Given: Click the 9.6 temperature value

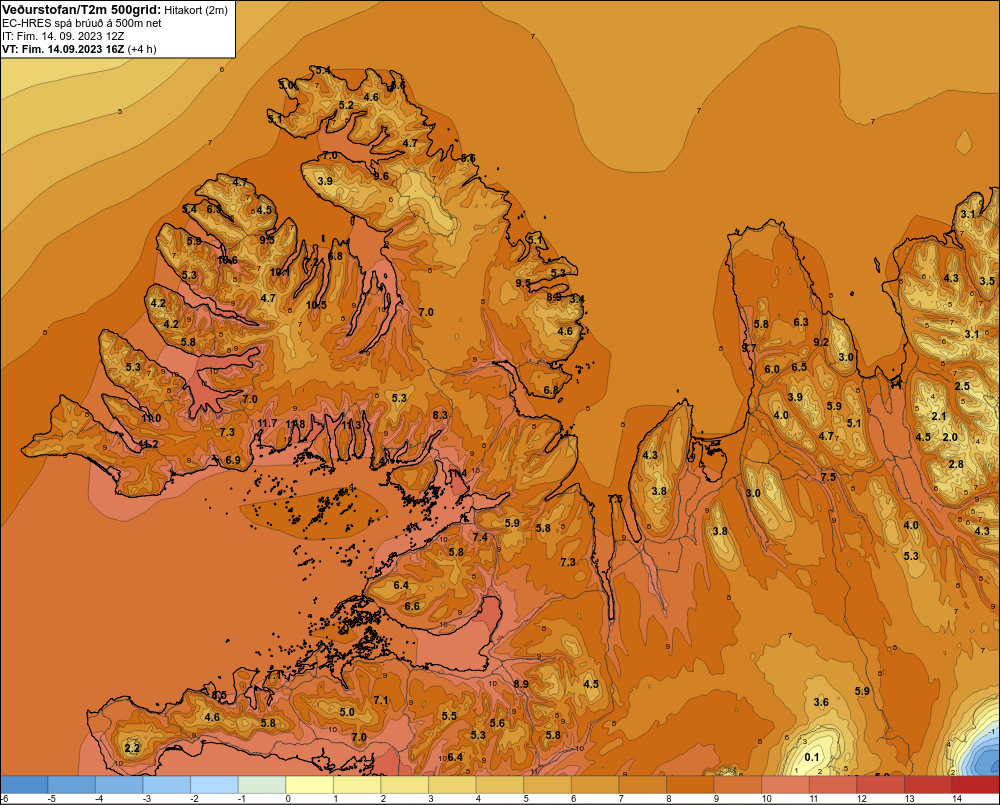Looking at the screenshot, I should coord(381,176).
